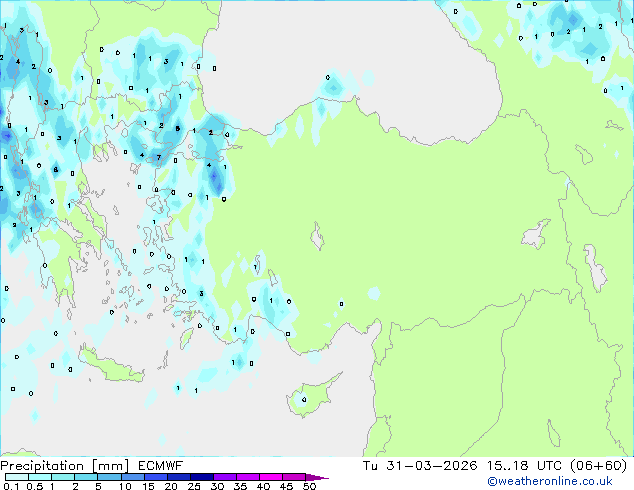Screen dimensions: 634x490
Task: Click the 0.1–0.5 mm lightest cyan legend swatch
Action: click(x=17, y=477)
